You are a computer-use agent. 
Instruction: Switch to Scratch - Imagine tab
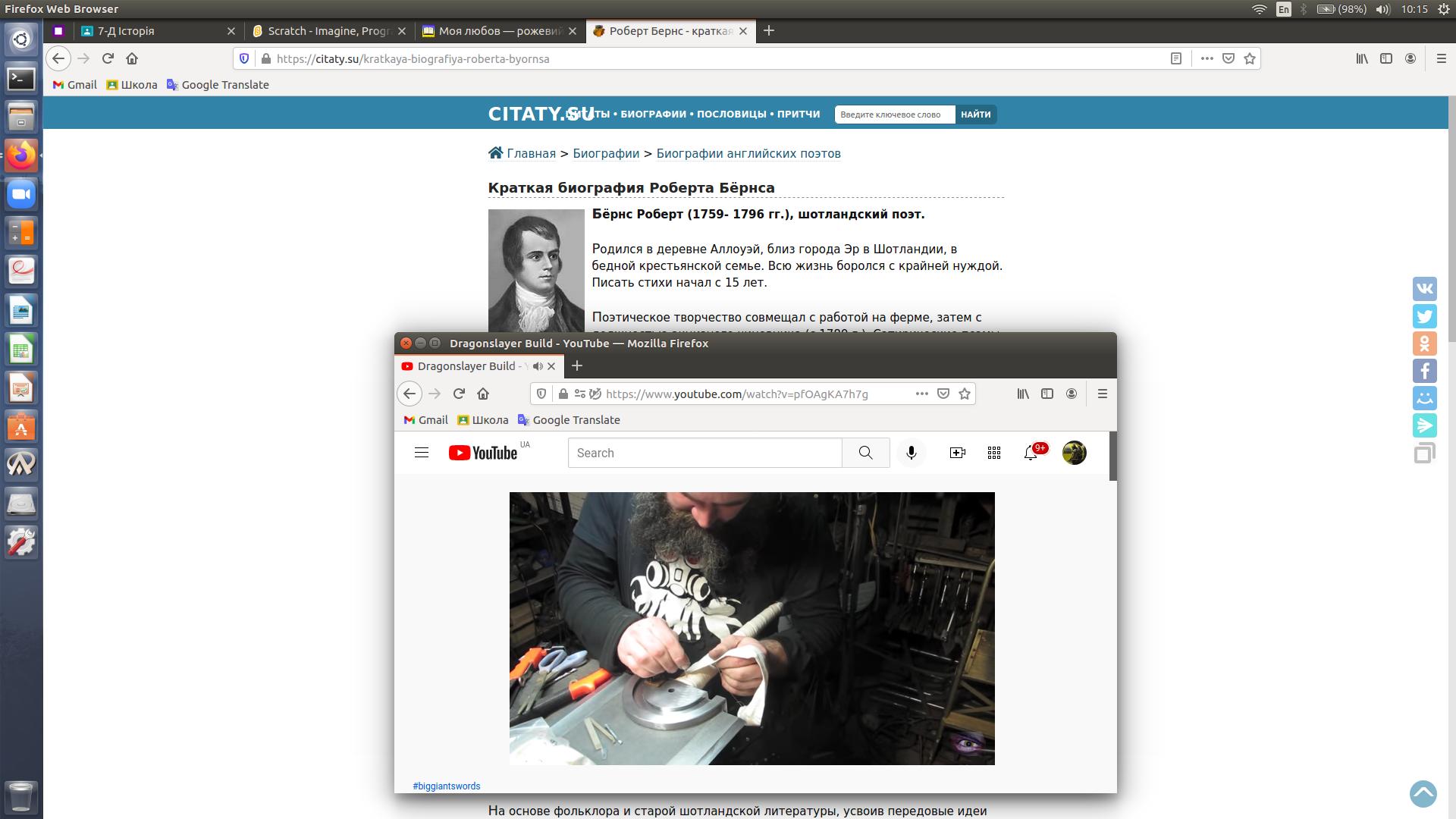point(328,31)
